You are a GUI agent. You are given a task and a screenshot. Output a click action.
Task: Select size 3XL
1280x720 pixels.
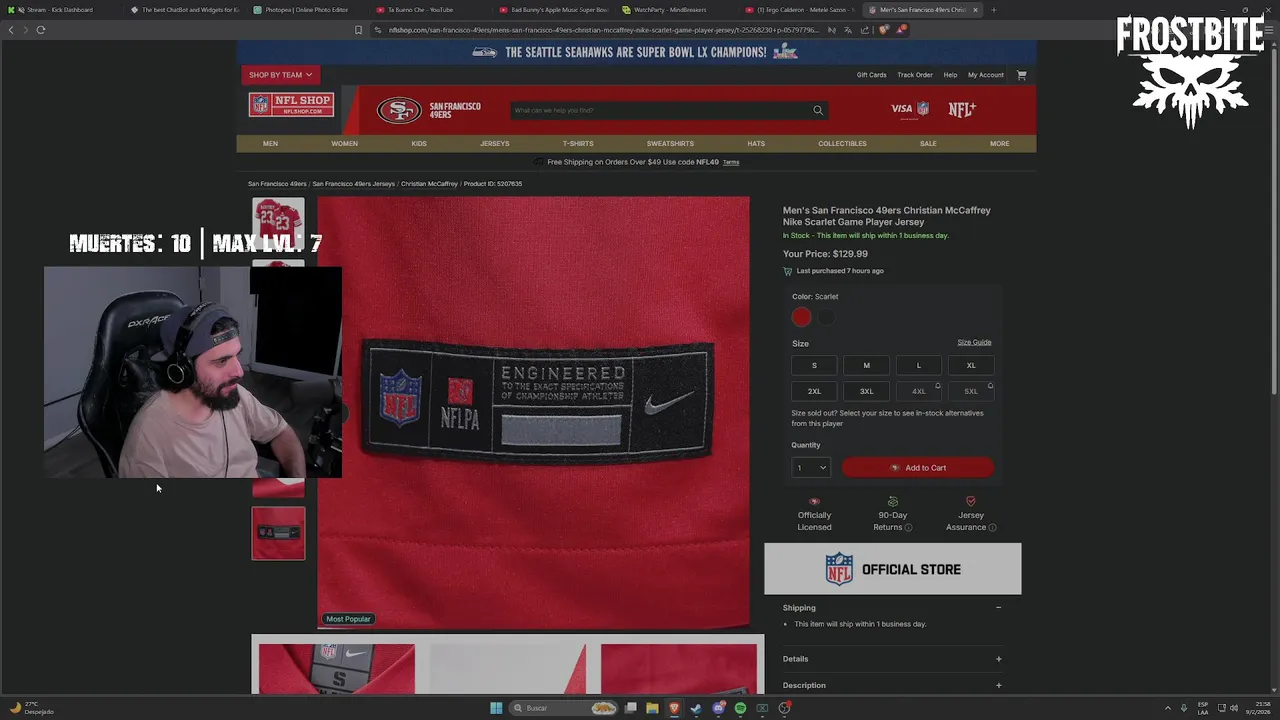click(867, 391)
